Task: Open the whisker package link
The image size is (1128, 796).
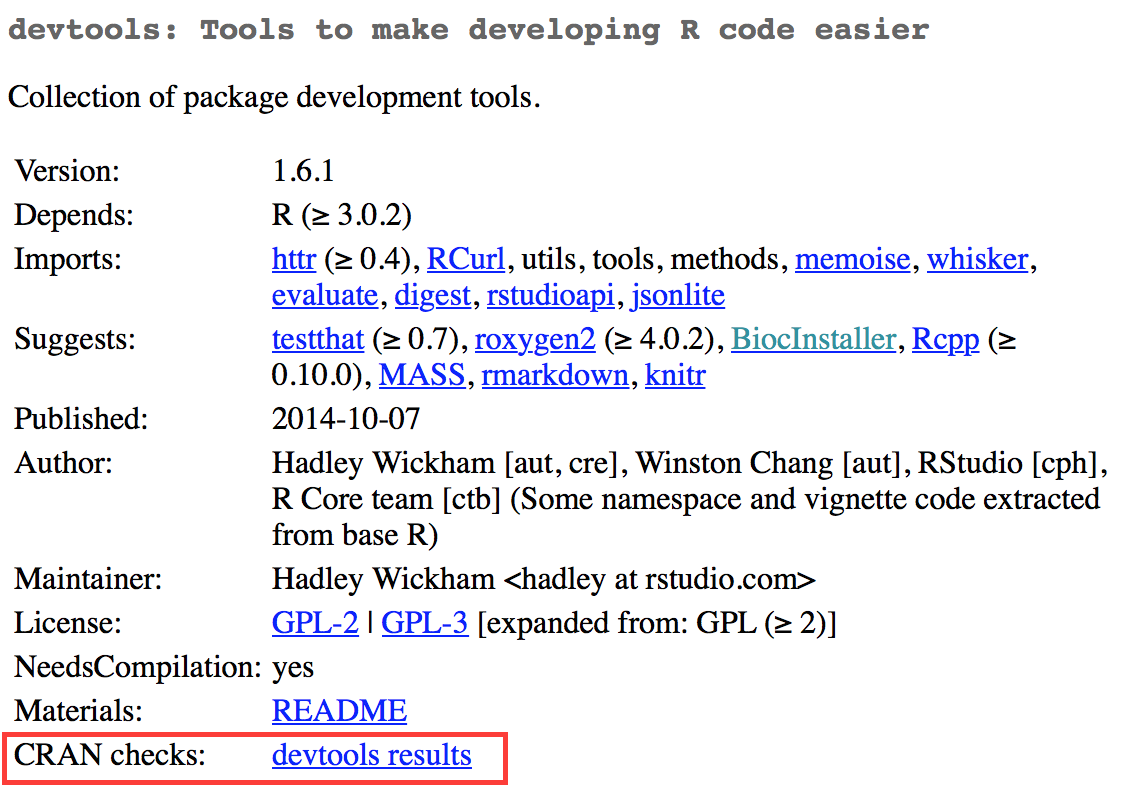Action: coord(978,259)
